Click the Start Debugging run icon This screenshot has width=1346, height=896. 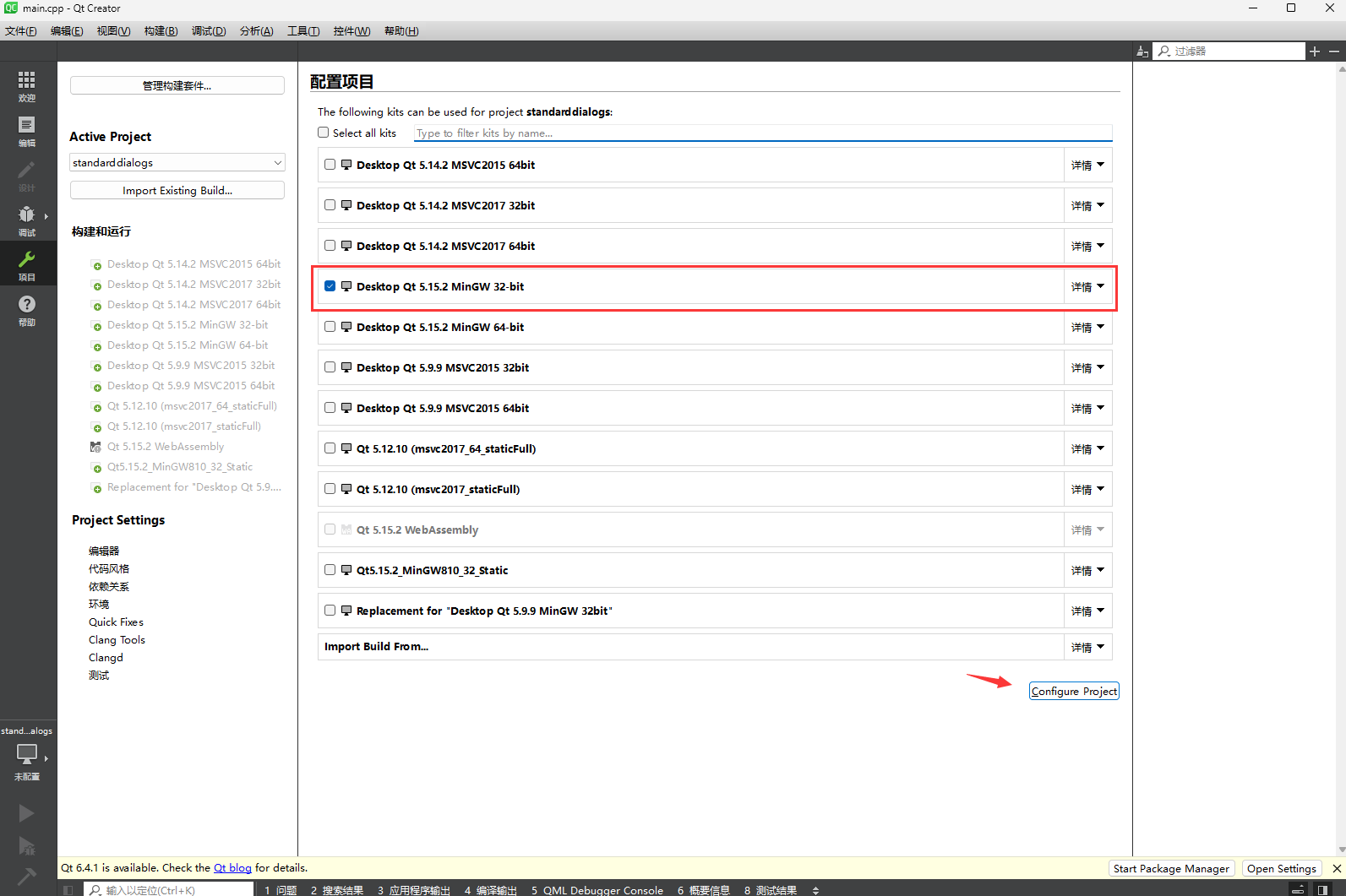pos(27,845)
